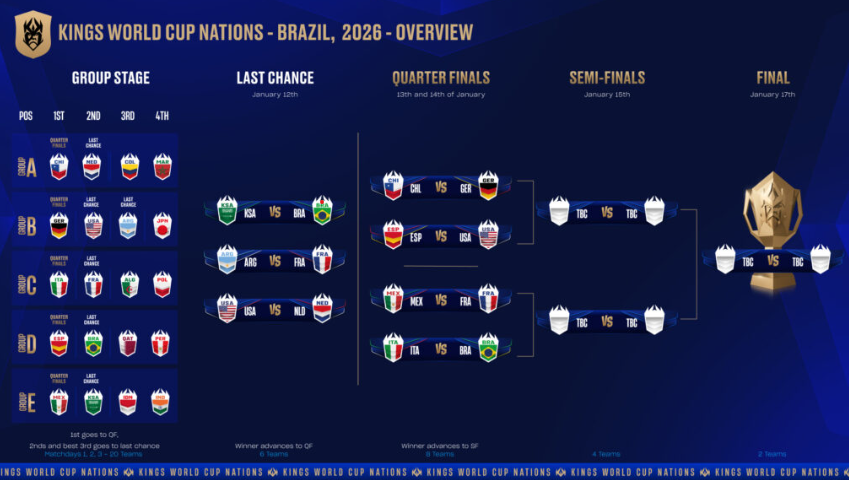Open the ESP vs USA quarter final
The width and height of the screenshot is (849, 480).
coord(441,238)
